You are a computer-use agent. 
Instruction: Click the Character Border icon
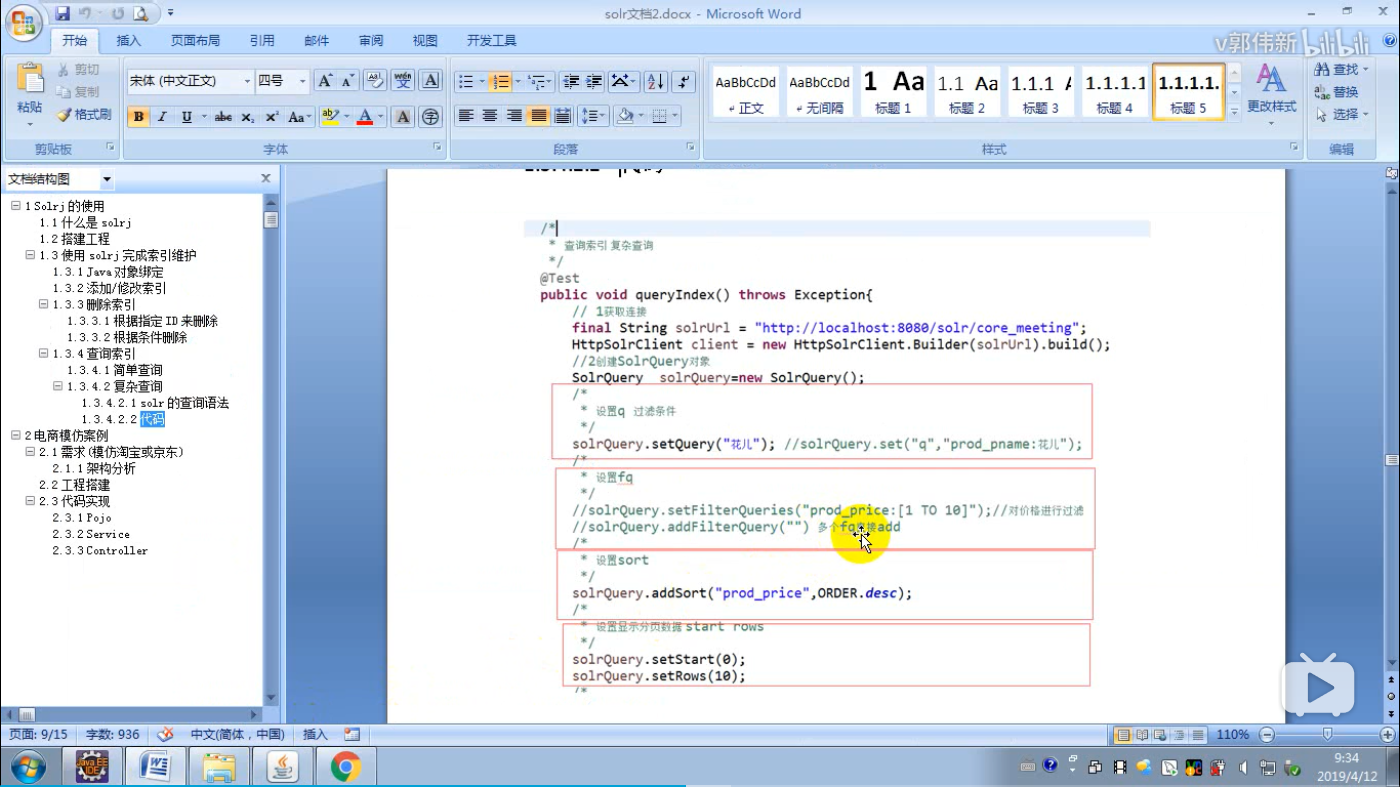pyautogui.click(x=430, y=81)
